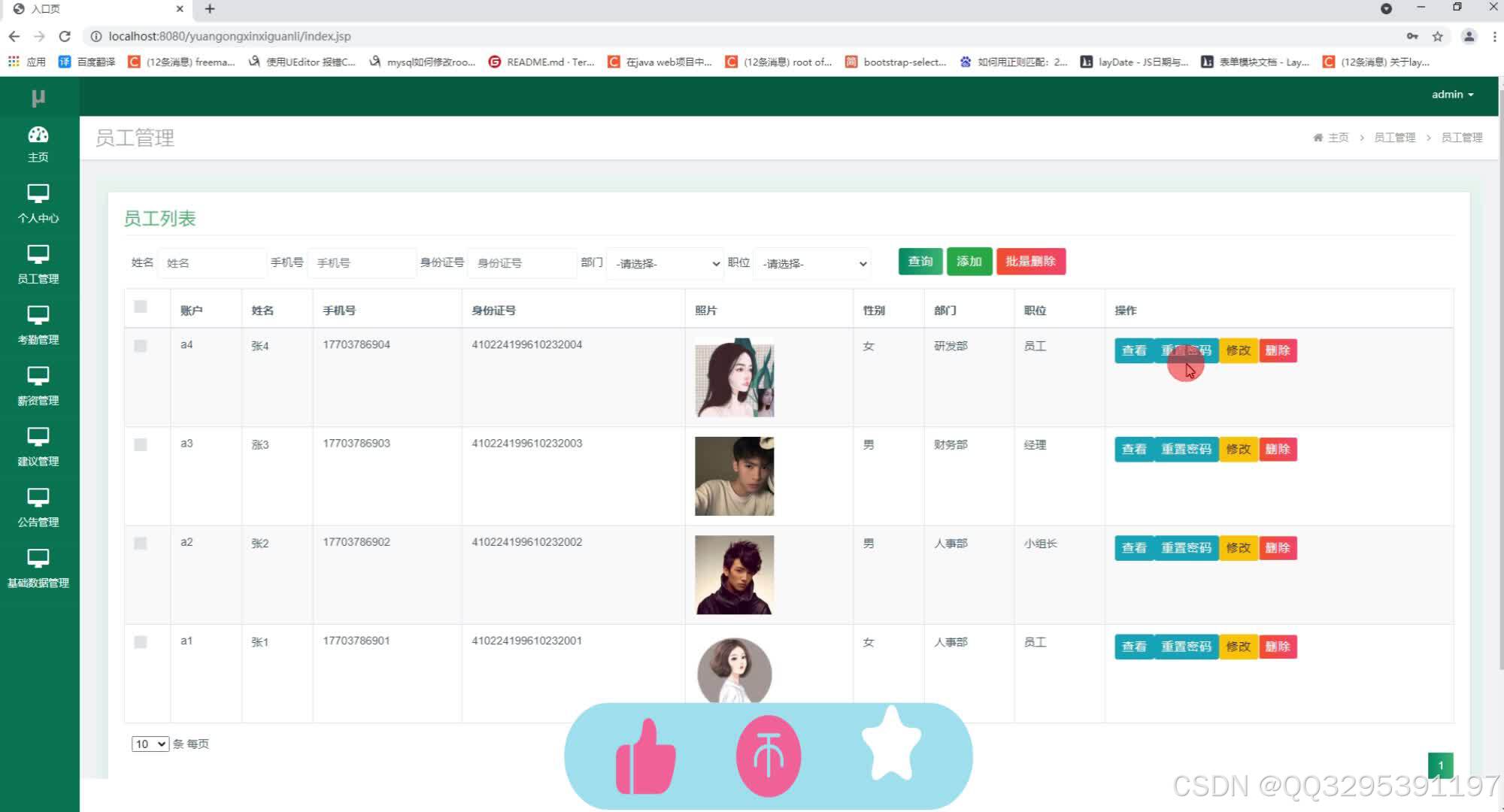Click 主页 breadcrumb link
This screenshot has width=1504, height=812.
[1331, 138]
